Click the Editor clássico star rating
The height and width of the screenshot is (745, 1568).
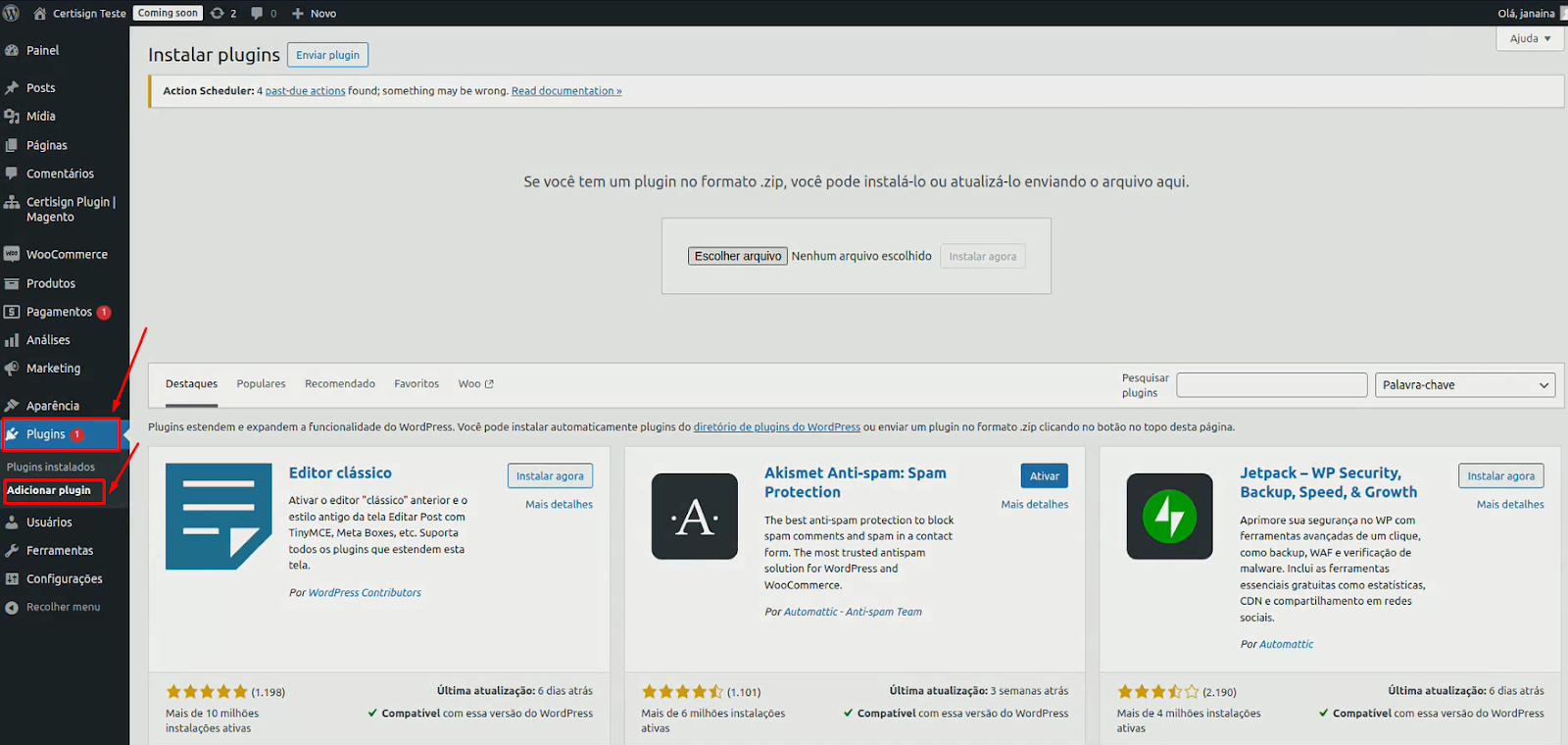pos(207,692)
